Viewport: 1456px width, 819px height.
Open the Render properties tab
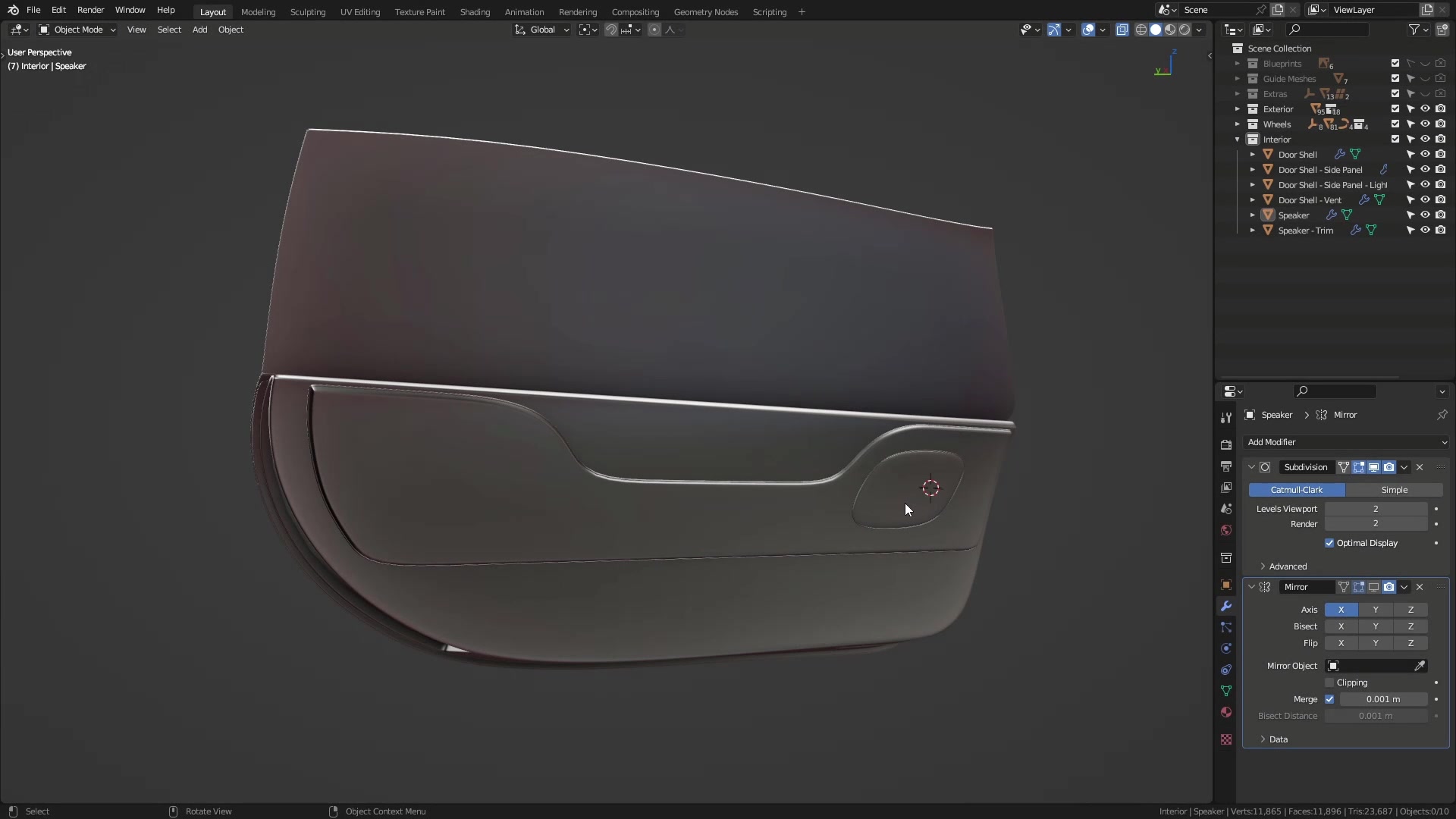point(1226,445)
